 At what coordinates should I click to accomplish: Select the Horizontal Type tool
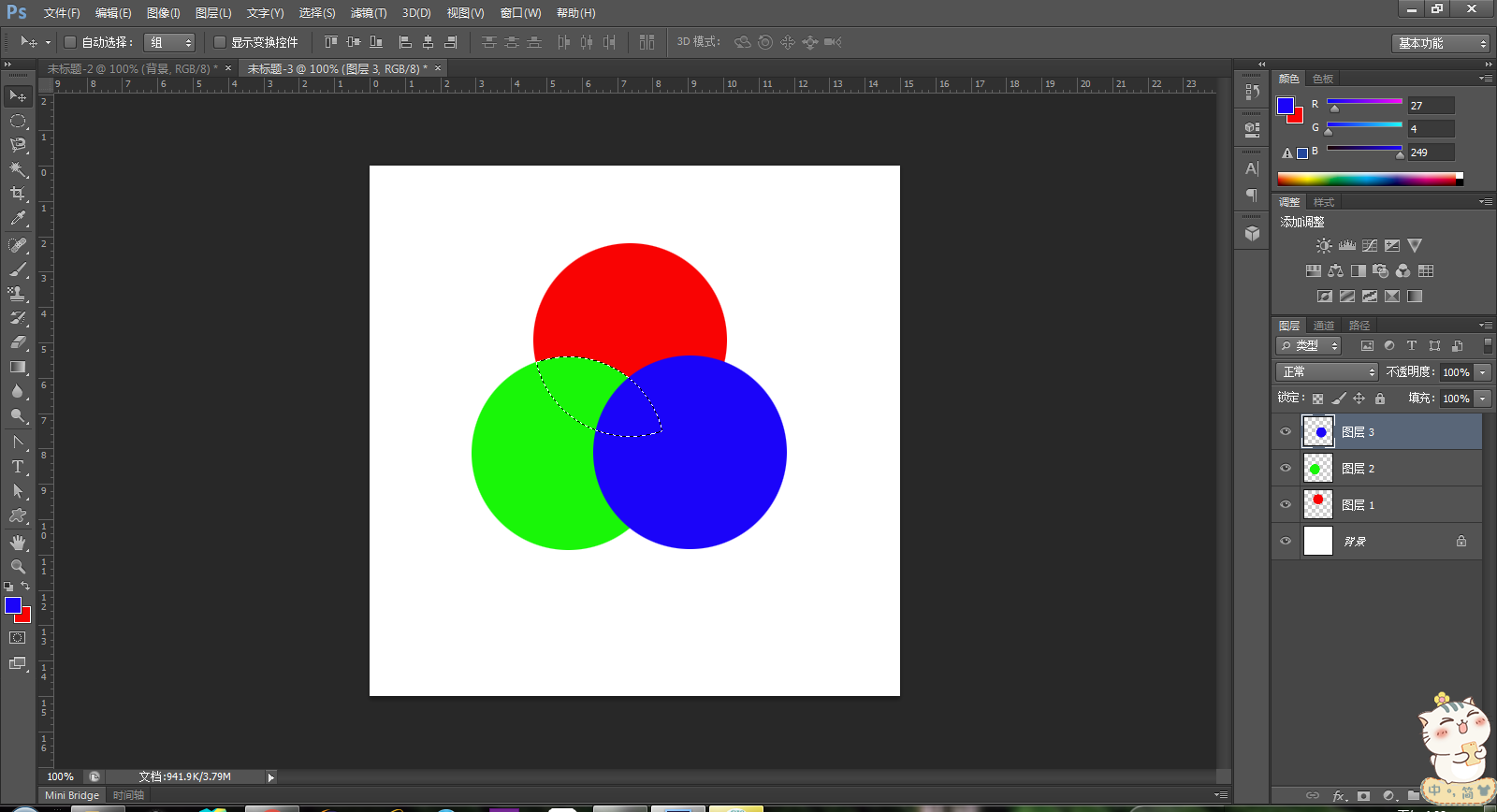[x=18, y=467]
